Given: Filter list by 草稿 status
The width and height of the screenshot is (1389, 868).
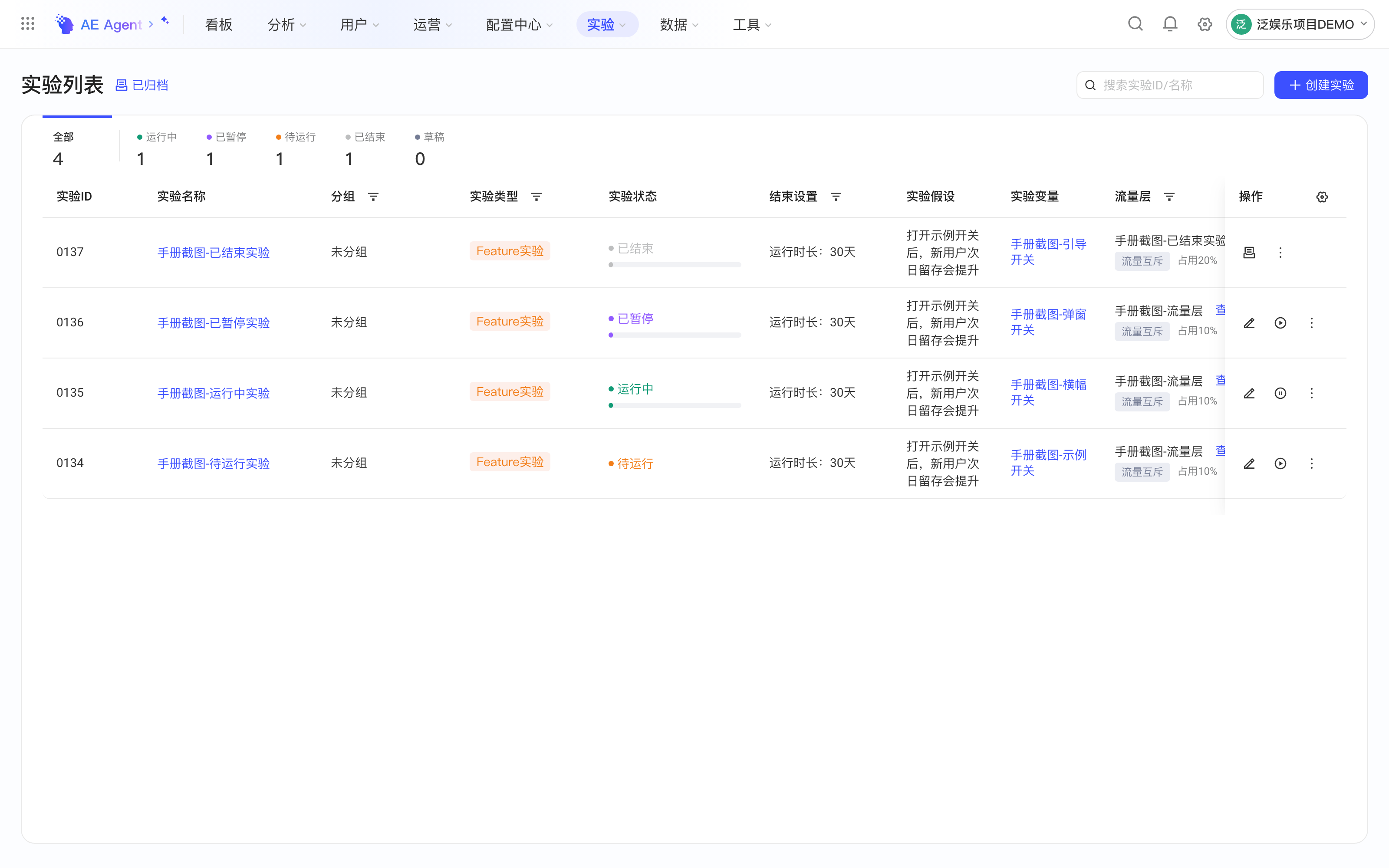Looking at the screenshot, I should 429,148.
